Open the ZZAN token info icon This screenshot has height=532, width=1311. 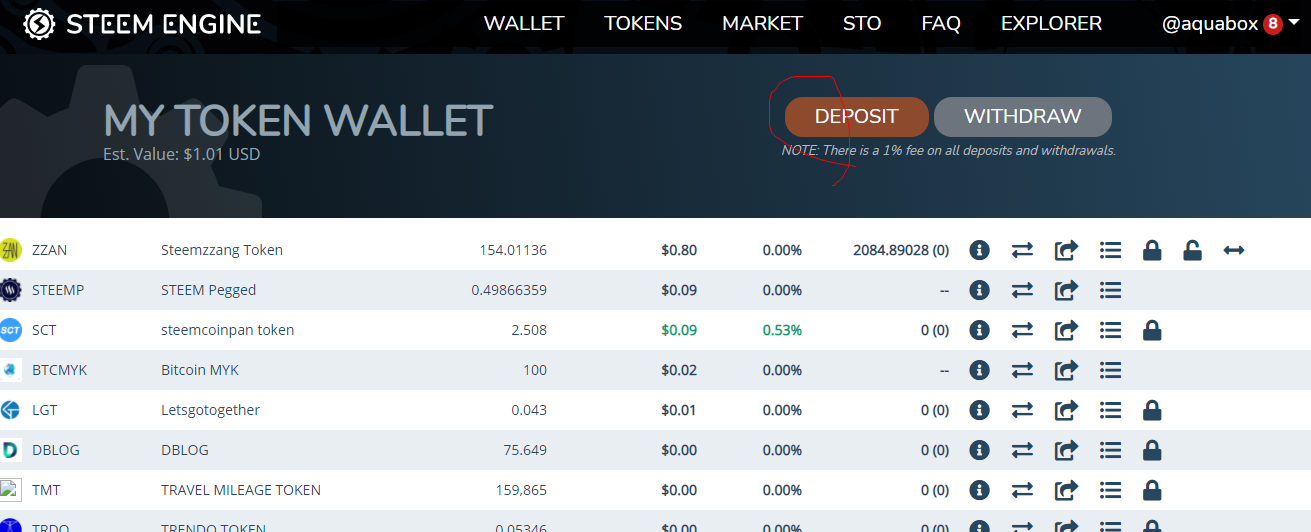point(979,250)
